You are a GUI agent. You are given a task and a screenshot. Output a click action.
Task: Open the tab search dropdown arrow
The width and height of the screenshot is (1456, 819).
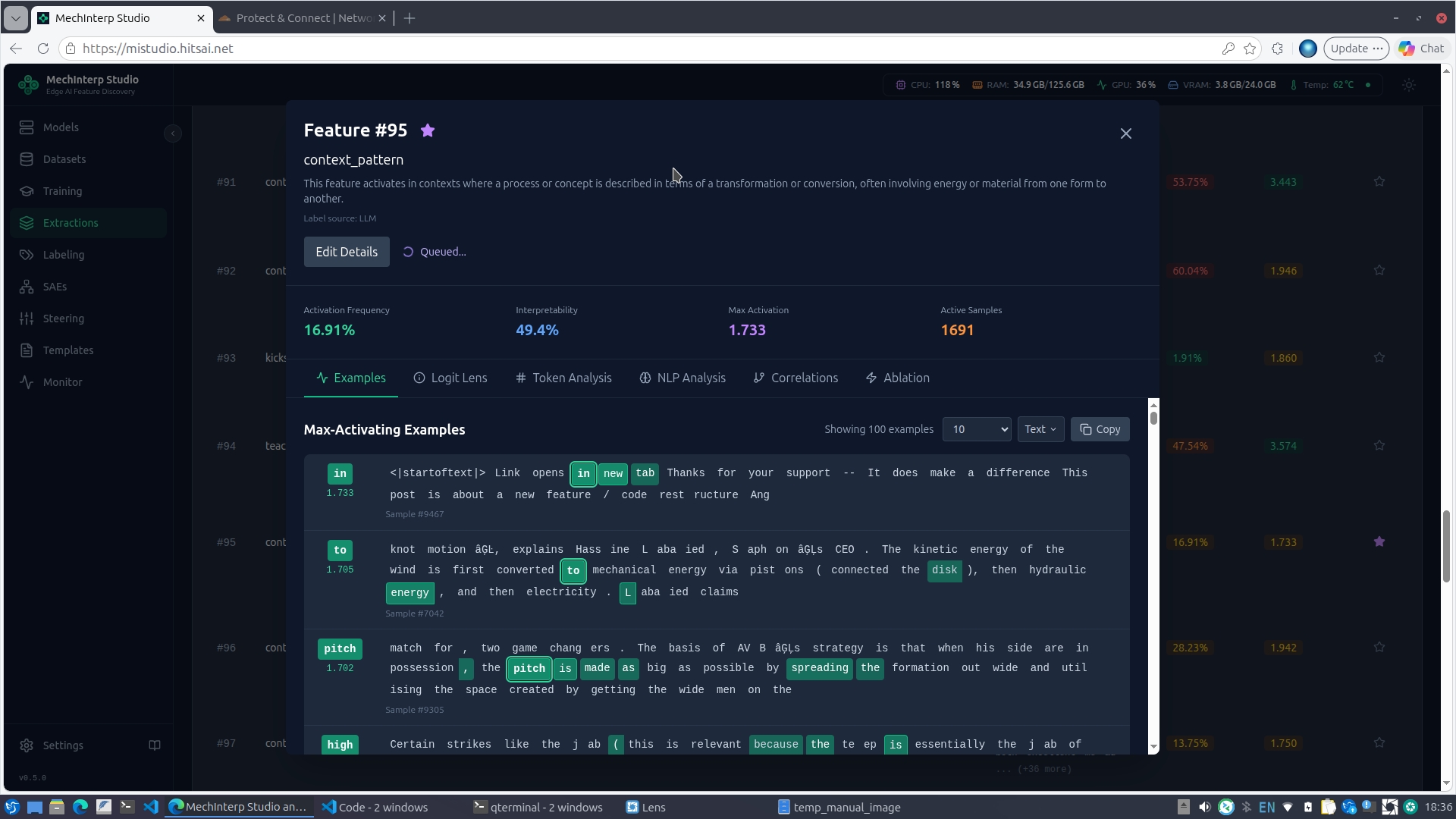tap(15, 18)
